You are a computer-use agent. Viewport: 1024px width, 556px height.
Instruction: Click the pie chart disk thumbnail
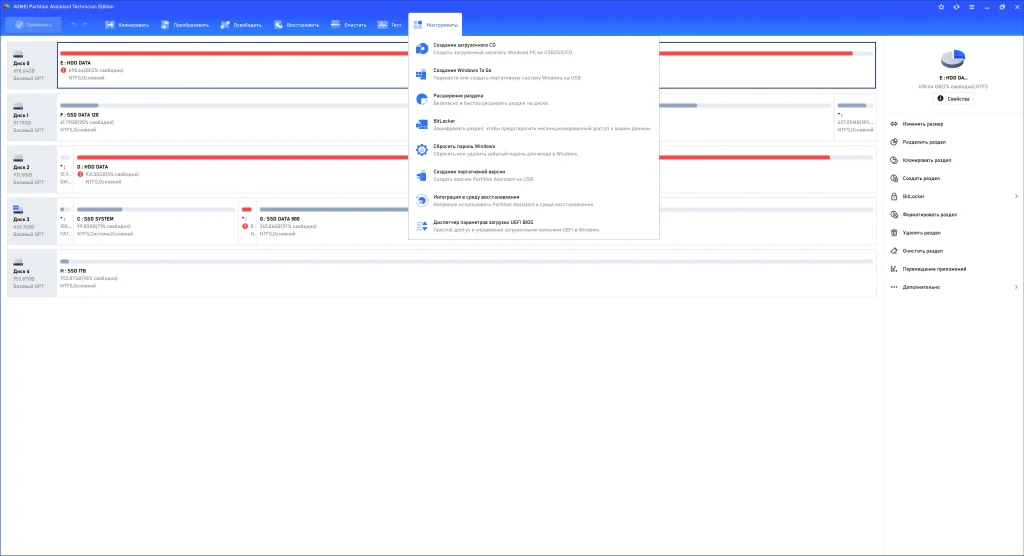coord(953,59)
